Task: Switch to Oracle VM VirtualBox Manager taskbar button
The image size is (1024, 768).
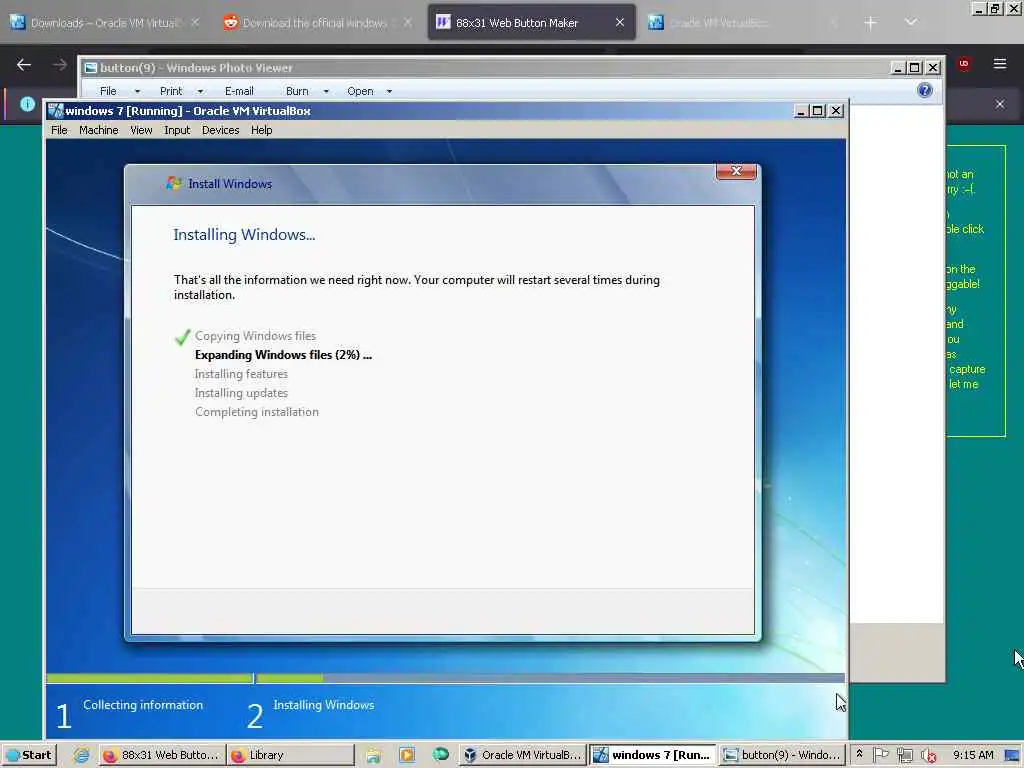Action: pos(522,755)
